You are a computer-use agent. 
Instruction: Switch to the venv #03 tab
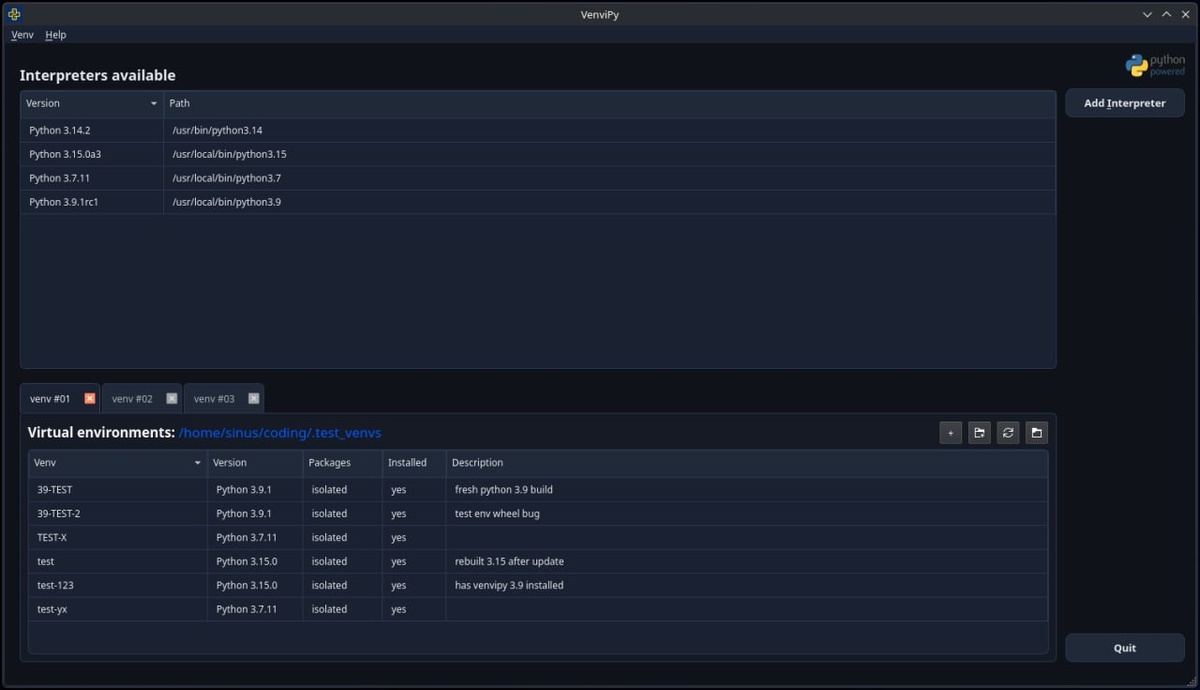(x=214, y=399)
